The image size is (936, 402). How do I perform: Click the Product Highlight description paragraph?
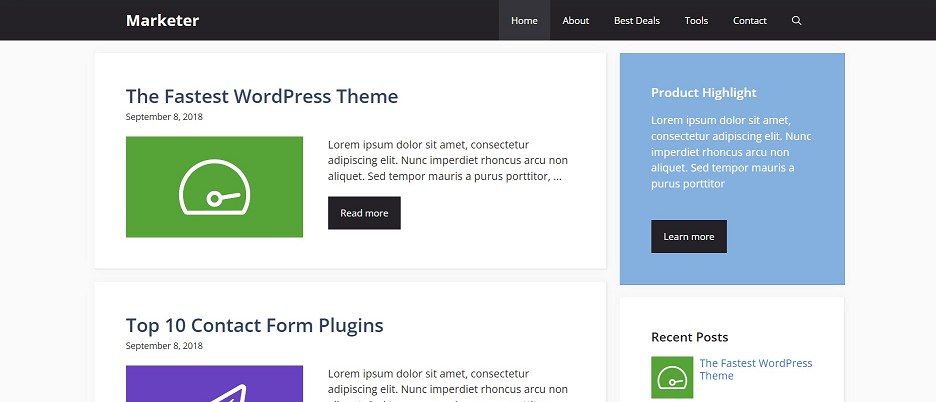(x=731, y=152)
